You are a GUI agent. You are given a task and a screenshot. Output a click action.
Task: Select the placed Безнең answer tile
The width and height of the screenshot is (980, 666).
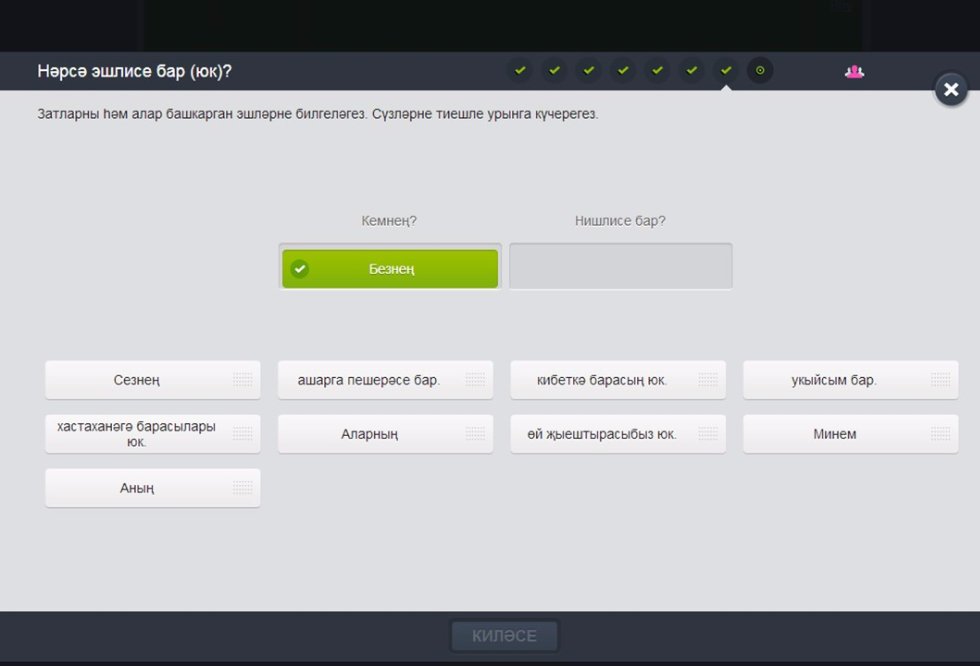390,269
